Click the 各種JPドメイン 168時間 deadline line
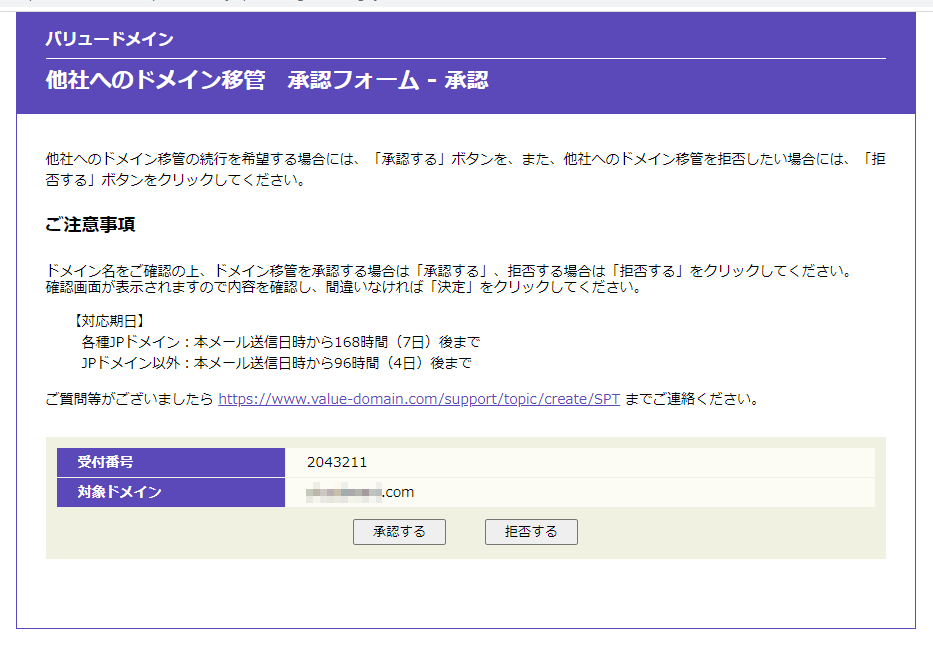Viewport: 933px width, 651px height. pos(280,342)
